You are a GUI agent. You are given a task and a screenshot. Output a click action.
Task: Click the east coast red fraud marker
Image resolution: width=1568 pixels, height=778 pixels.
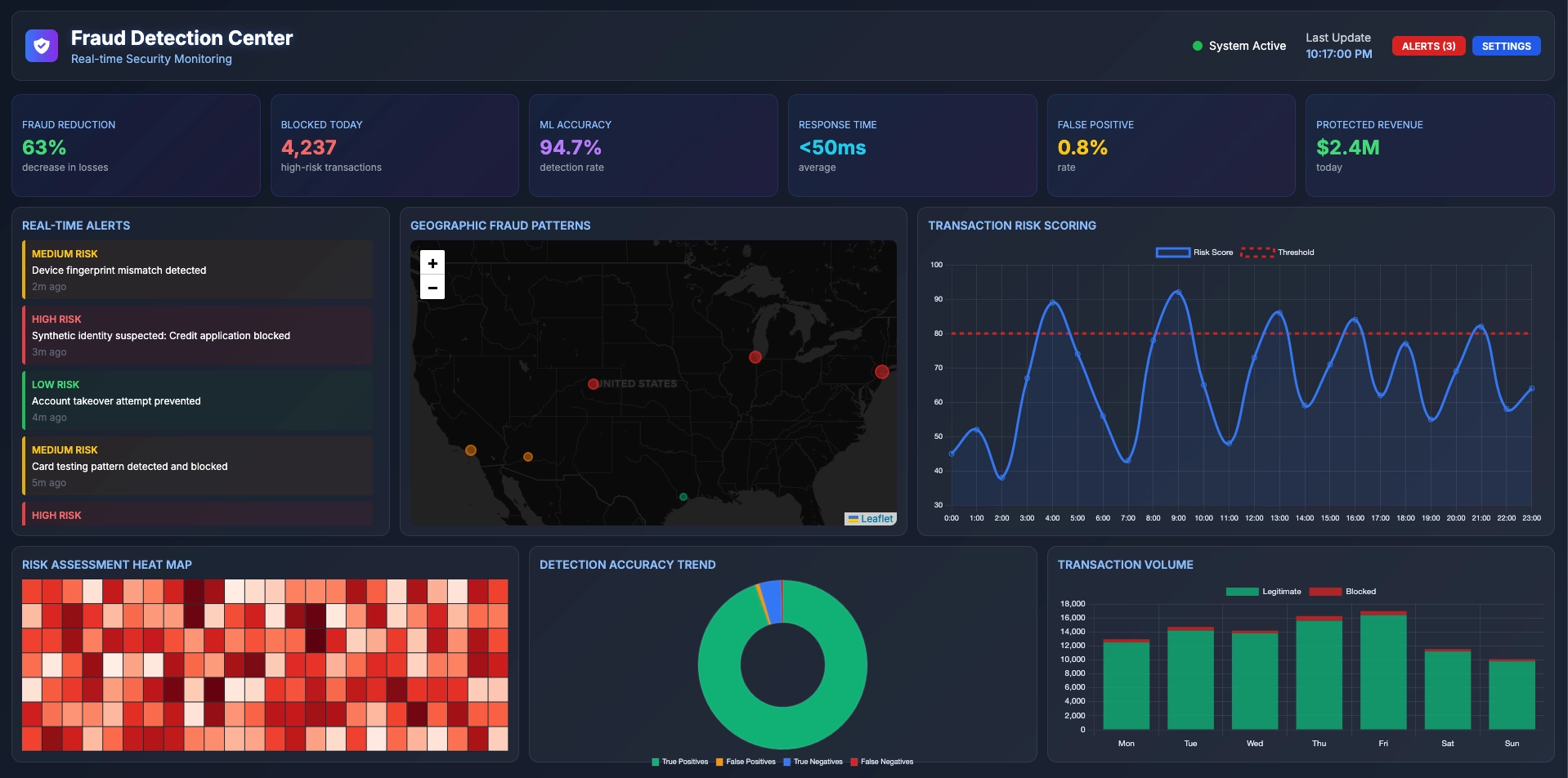point(882,371)
